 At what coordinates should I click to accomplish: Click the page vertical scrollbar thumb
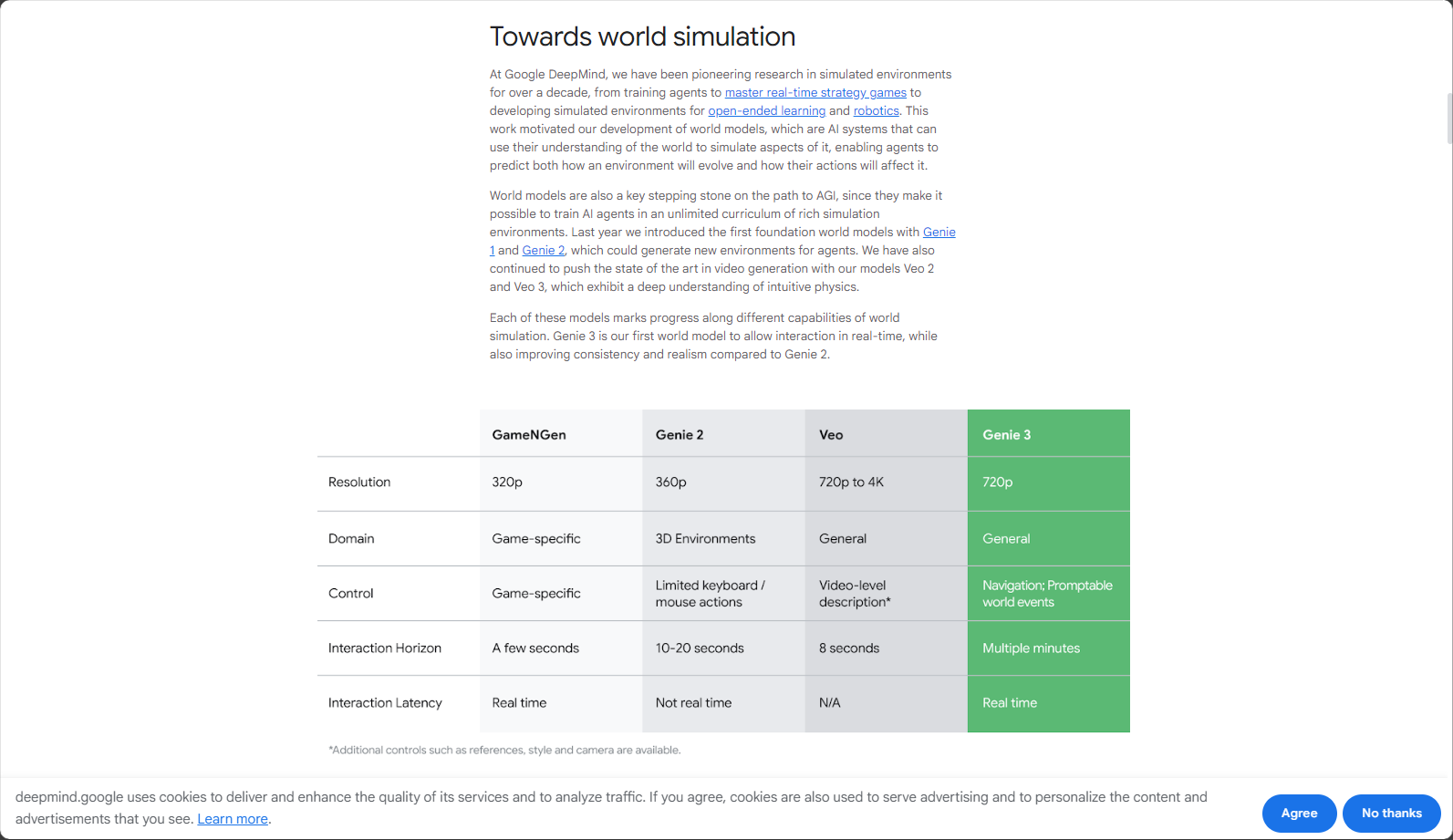(x=1449, y=119)
